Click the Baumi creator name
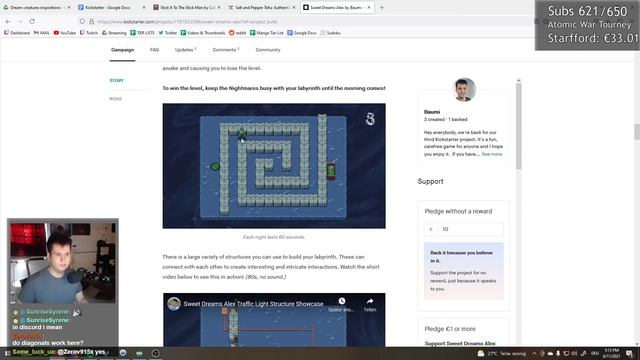Viewport: 640px width, 360px height. click(431, 112)
